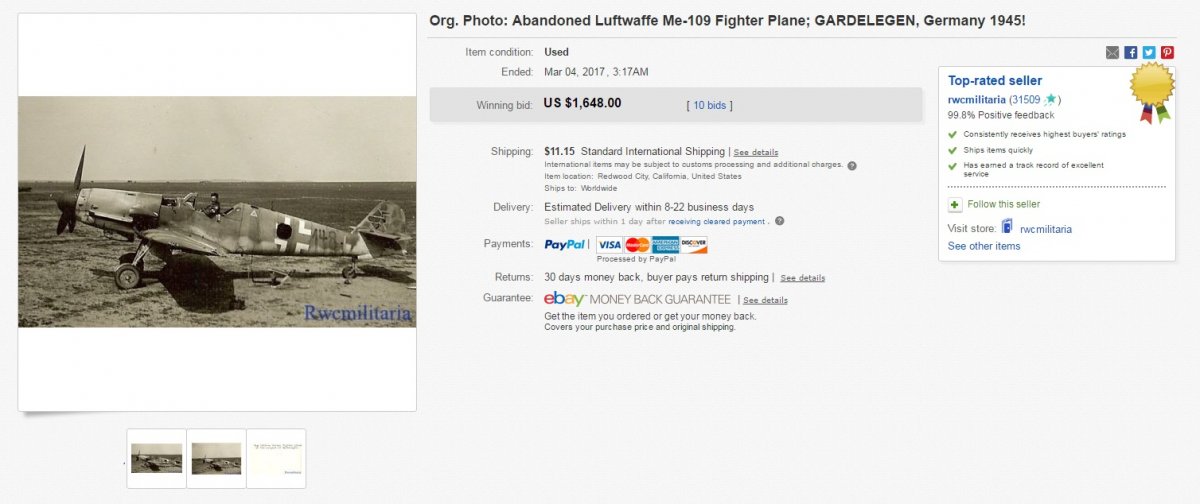Click the store icon beside Visit store
This screenshot has height=504, width=1200.
[x=1008, y=228]
